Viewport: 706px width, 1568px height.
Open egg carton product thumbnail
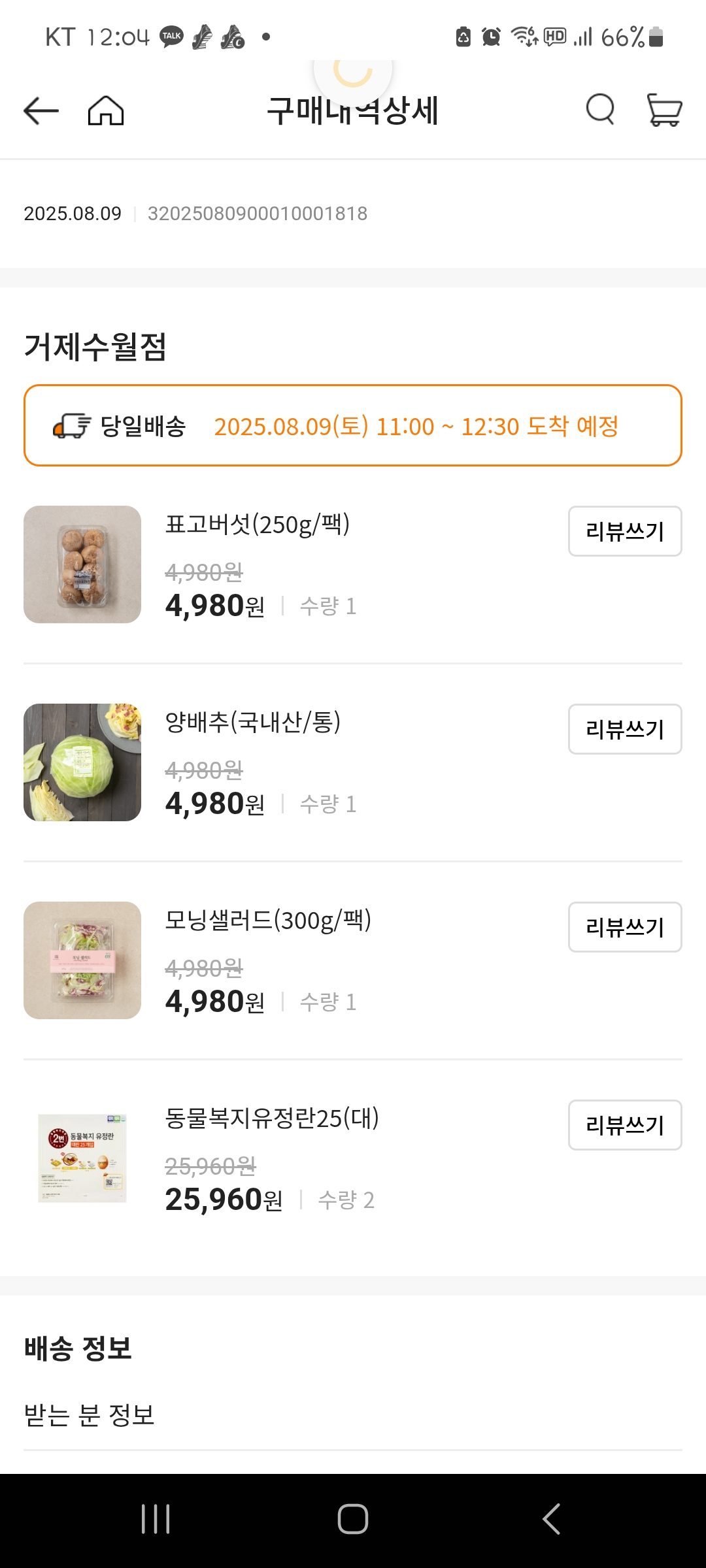pyautogui.click(x=82, y=1158)
